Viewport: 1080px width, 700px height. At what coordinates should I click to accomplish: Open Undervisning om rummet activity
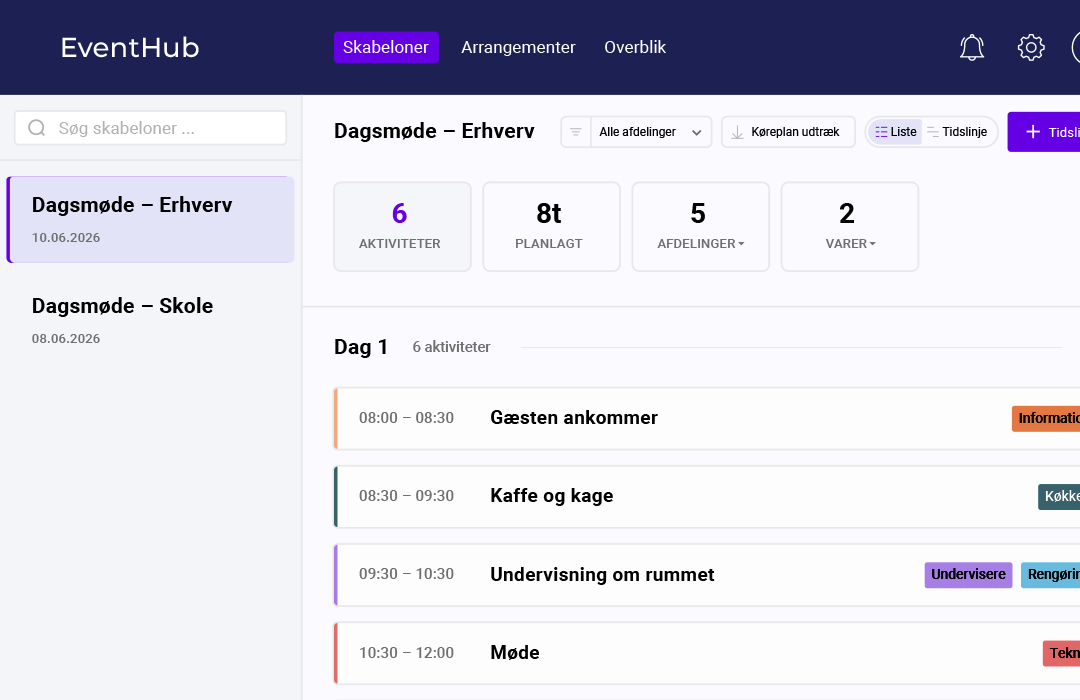click(x=707, y=575)
